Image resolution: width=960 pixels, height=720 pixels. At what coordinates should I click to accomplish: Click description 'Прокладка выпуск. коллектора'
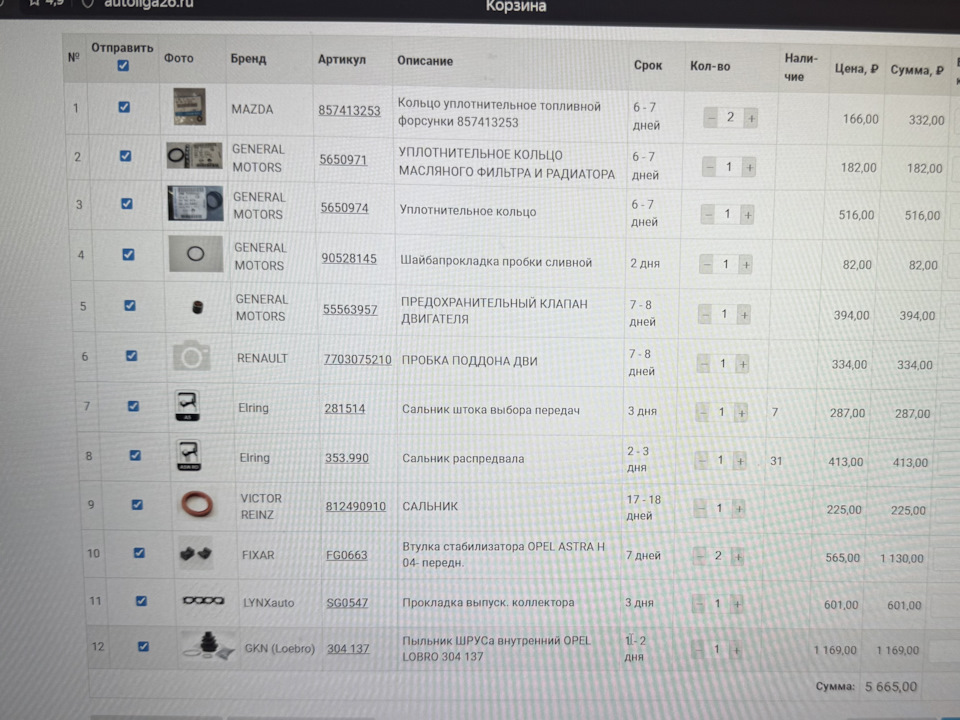point(488,602)
